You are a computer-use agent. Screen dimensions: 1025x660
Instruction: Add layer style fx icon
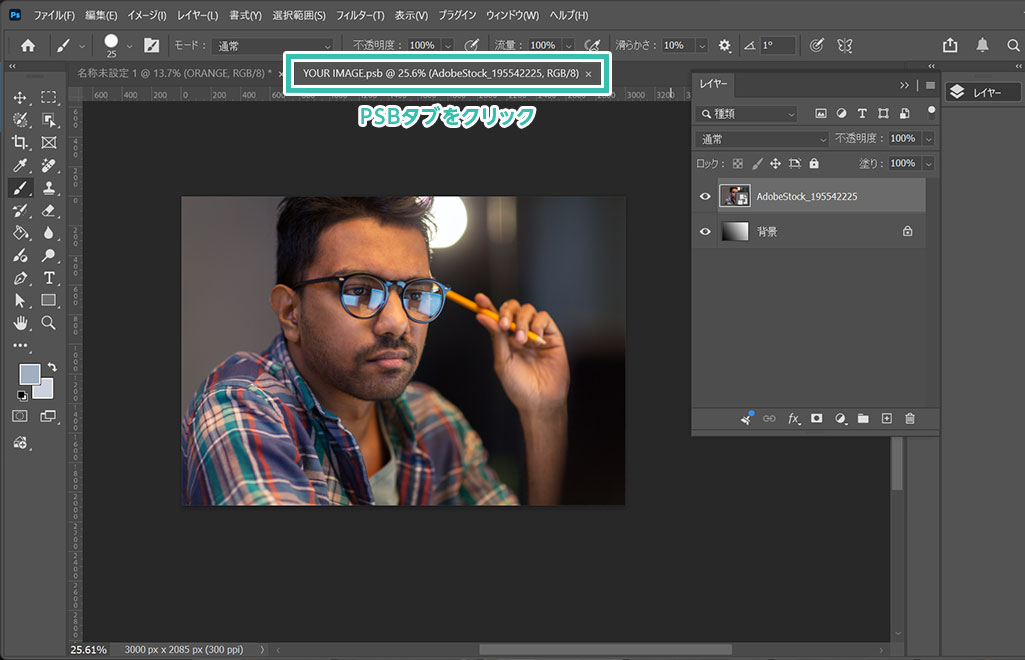click(x=794, y=418)
